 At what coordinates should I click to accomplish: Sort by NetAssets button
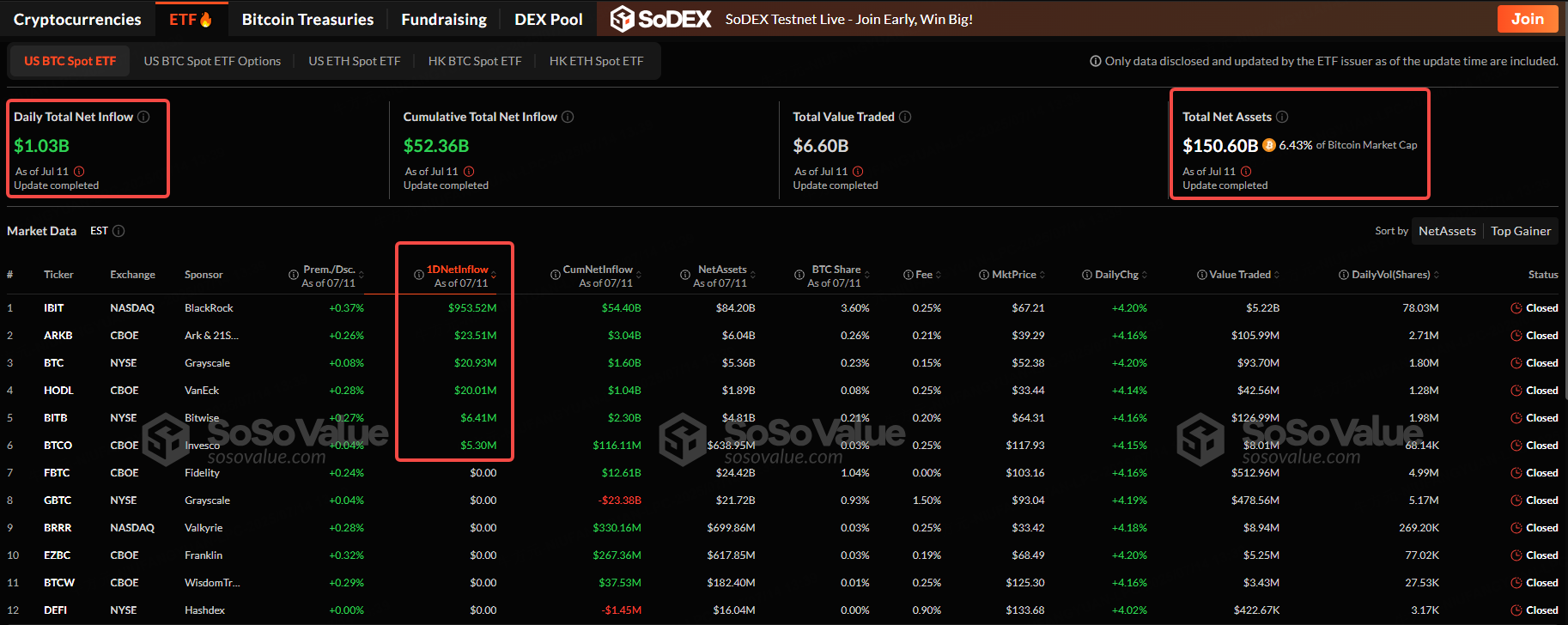tap(1447, 231)
